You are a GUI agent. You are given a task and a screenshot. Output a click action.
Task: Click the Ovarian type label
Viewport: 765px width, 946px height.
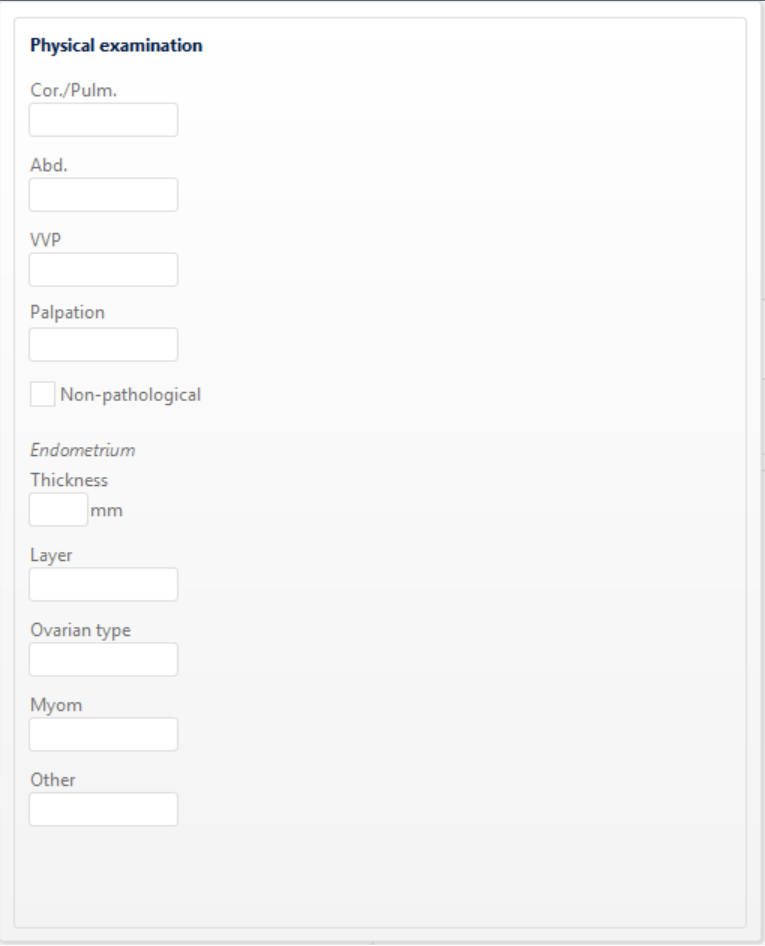80,630
